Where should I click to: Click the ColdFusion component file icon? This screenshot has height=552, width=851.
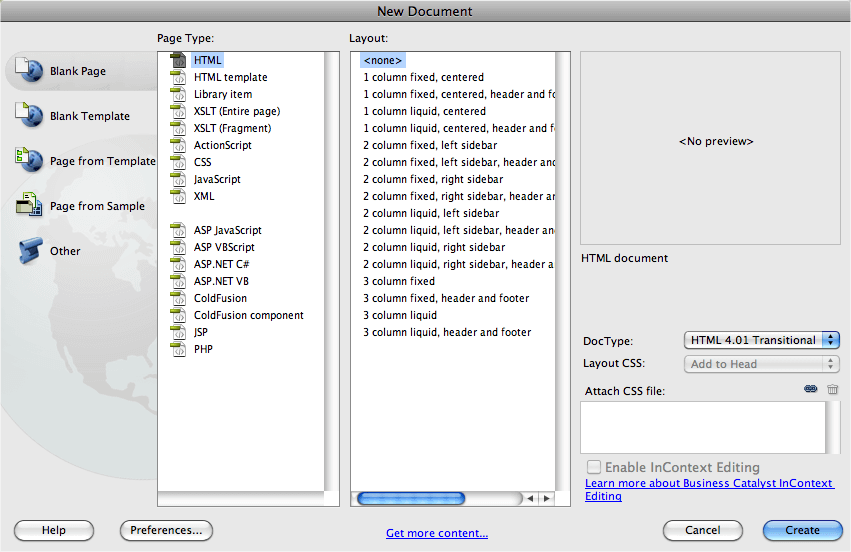coord(179,315)
